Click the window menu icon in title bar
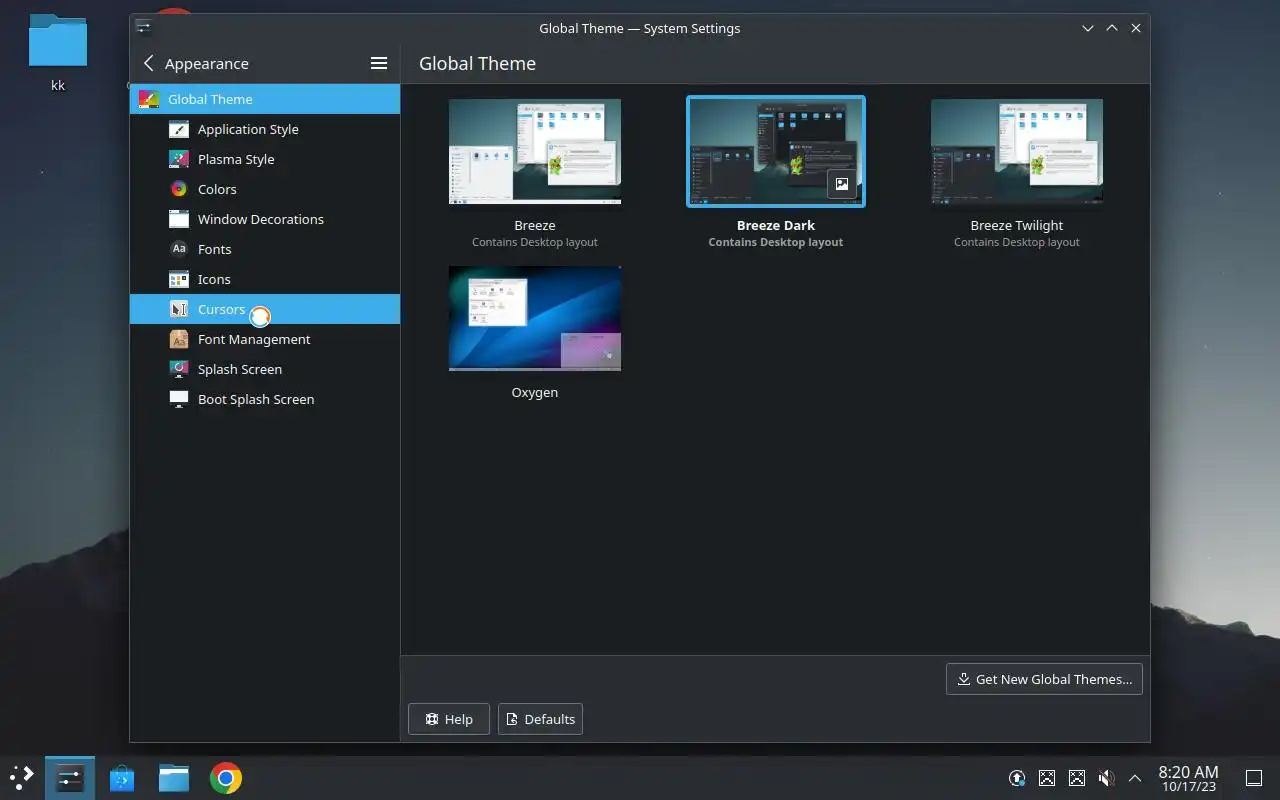The height and width of the screenshot is (800, 1280). tap(144, 27)
